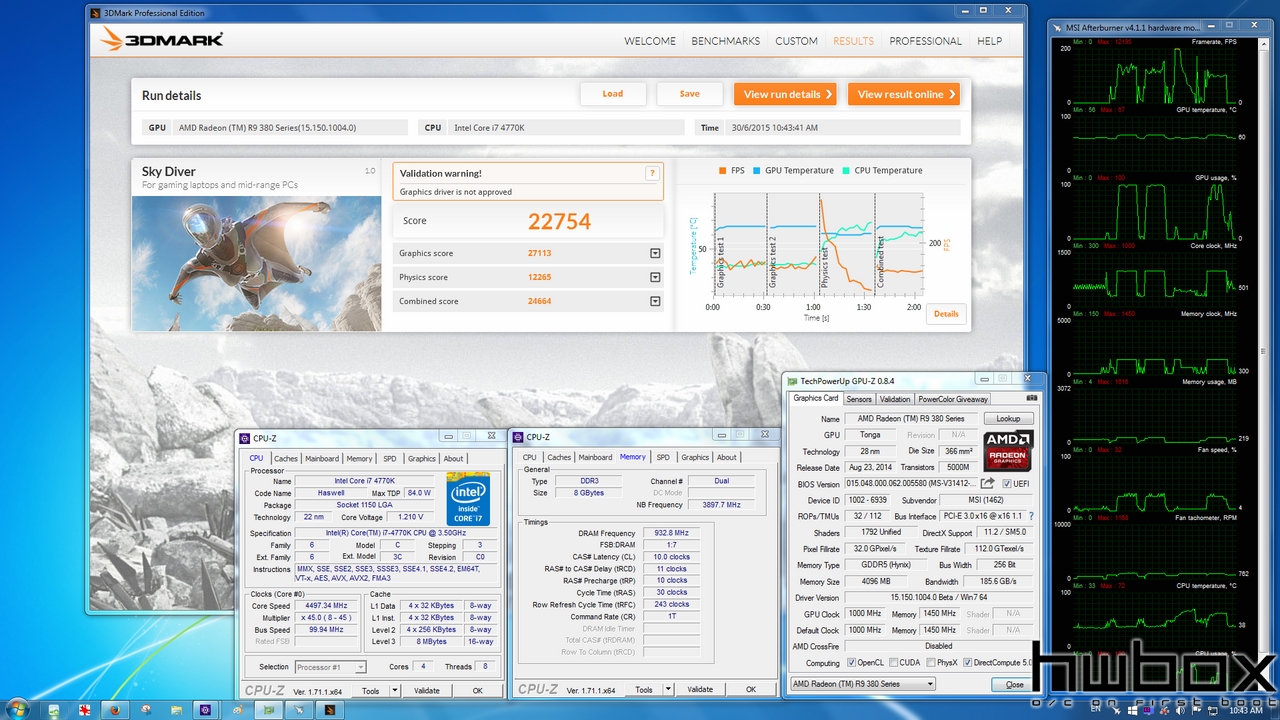
Task: Click View result online button
Action: (904, 94)
